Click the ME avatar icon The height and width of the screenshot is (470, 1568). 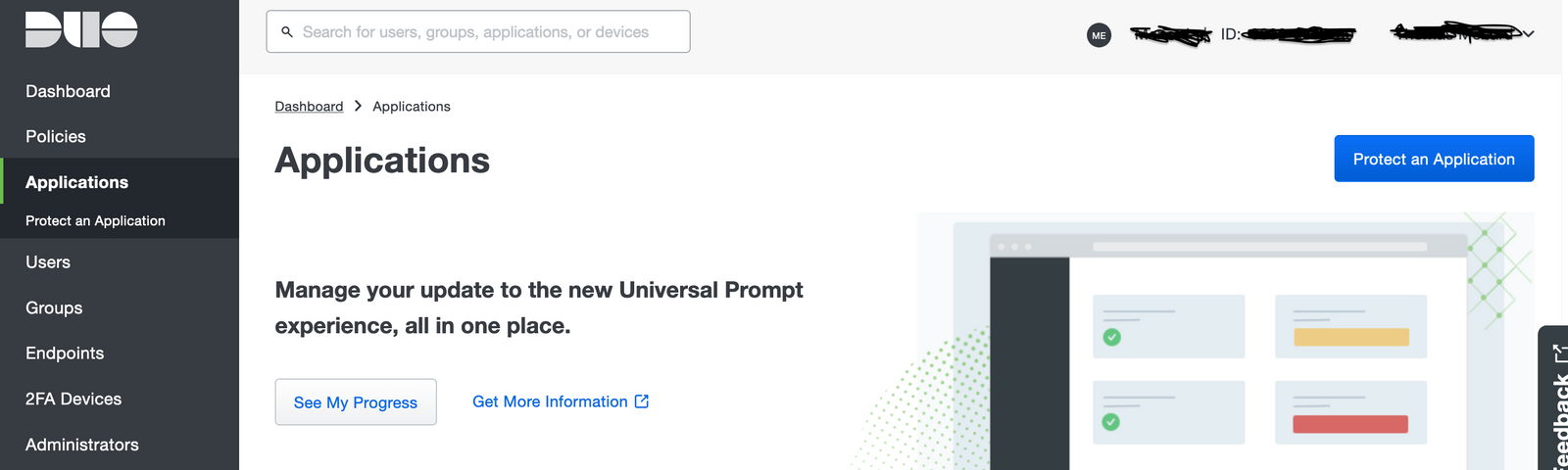click(1099, 35)
